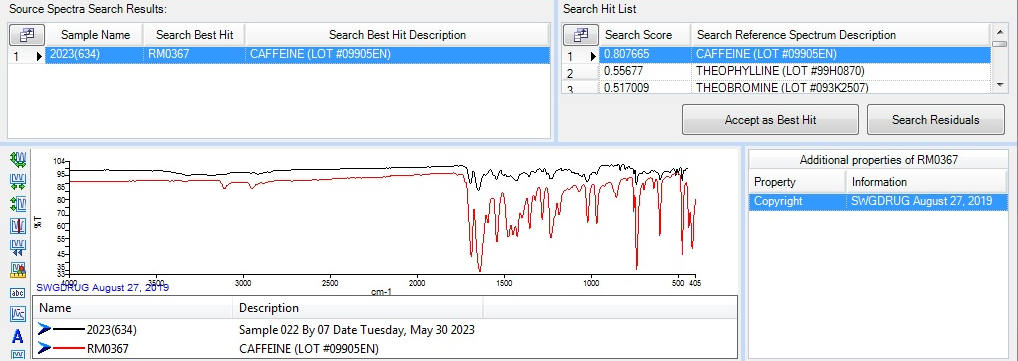
Task: Click row 1 indicator in Search Hit List
Action: 580,55
